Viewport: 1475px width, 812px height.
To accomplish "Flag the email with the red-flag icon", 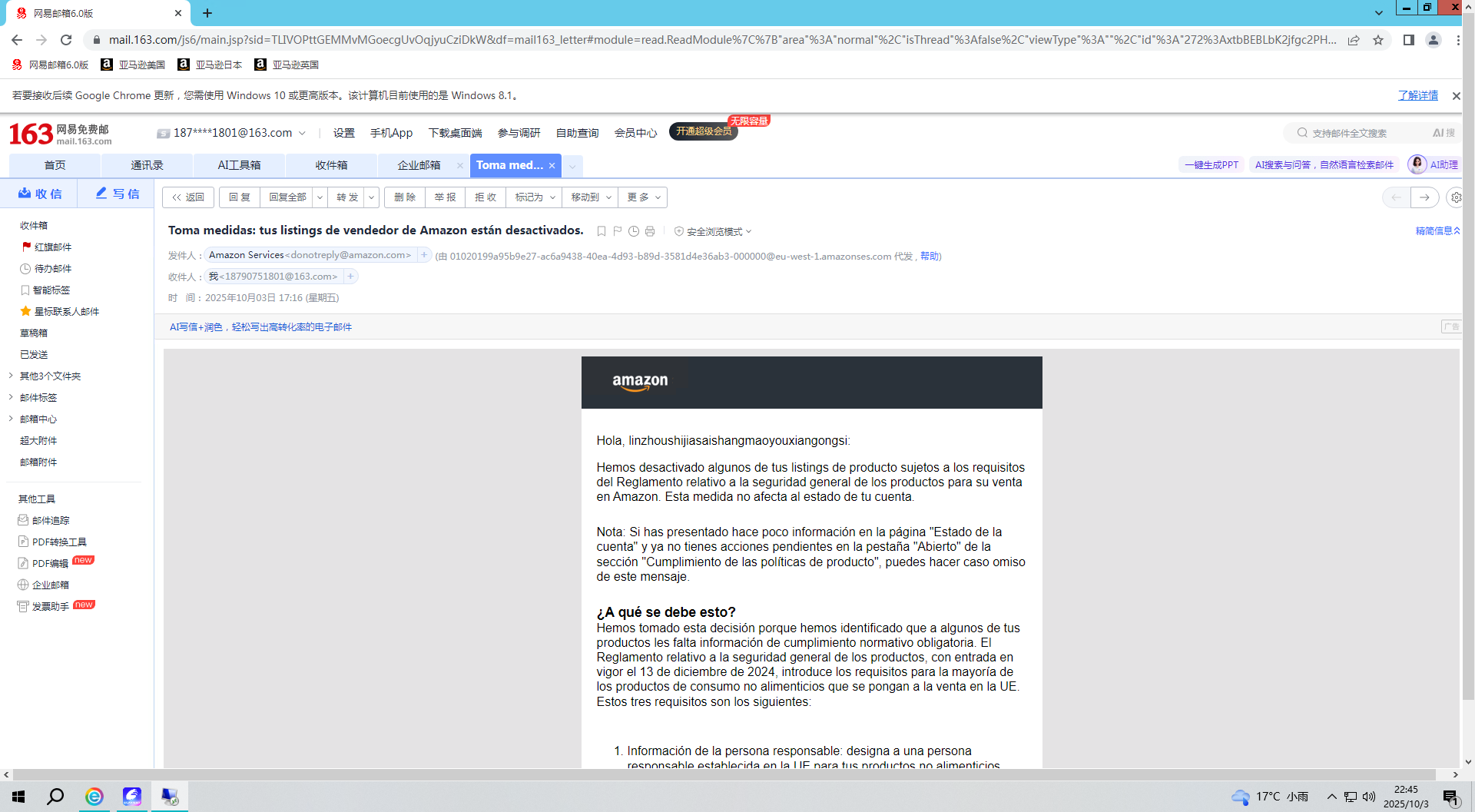I will point(618,231).
